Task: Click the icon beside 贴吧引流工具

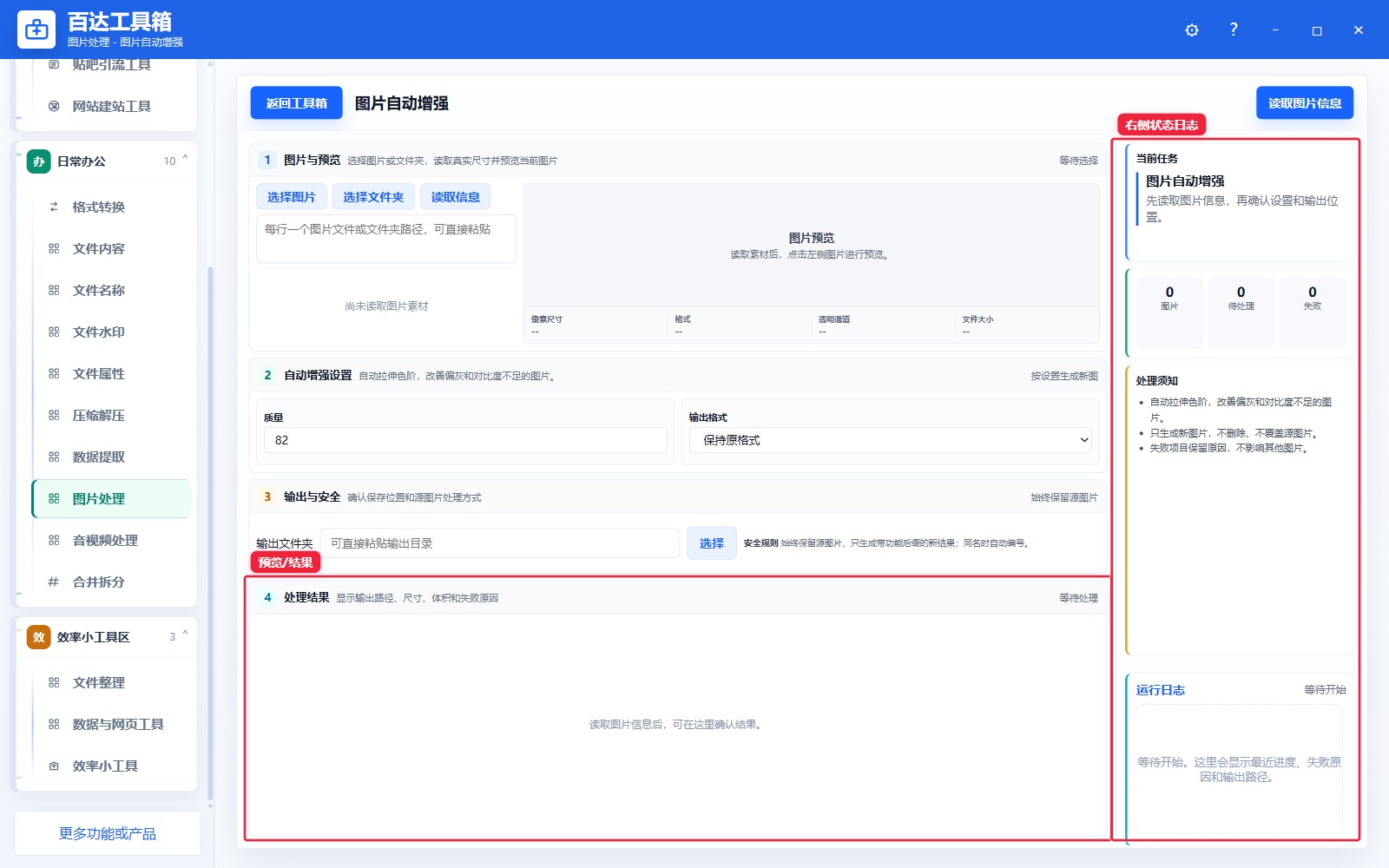Action: tap(54, 64)
